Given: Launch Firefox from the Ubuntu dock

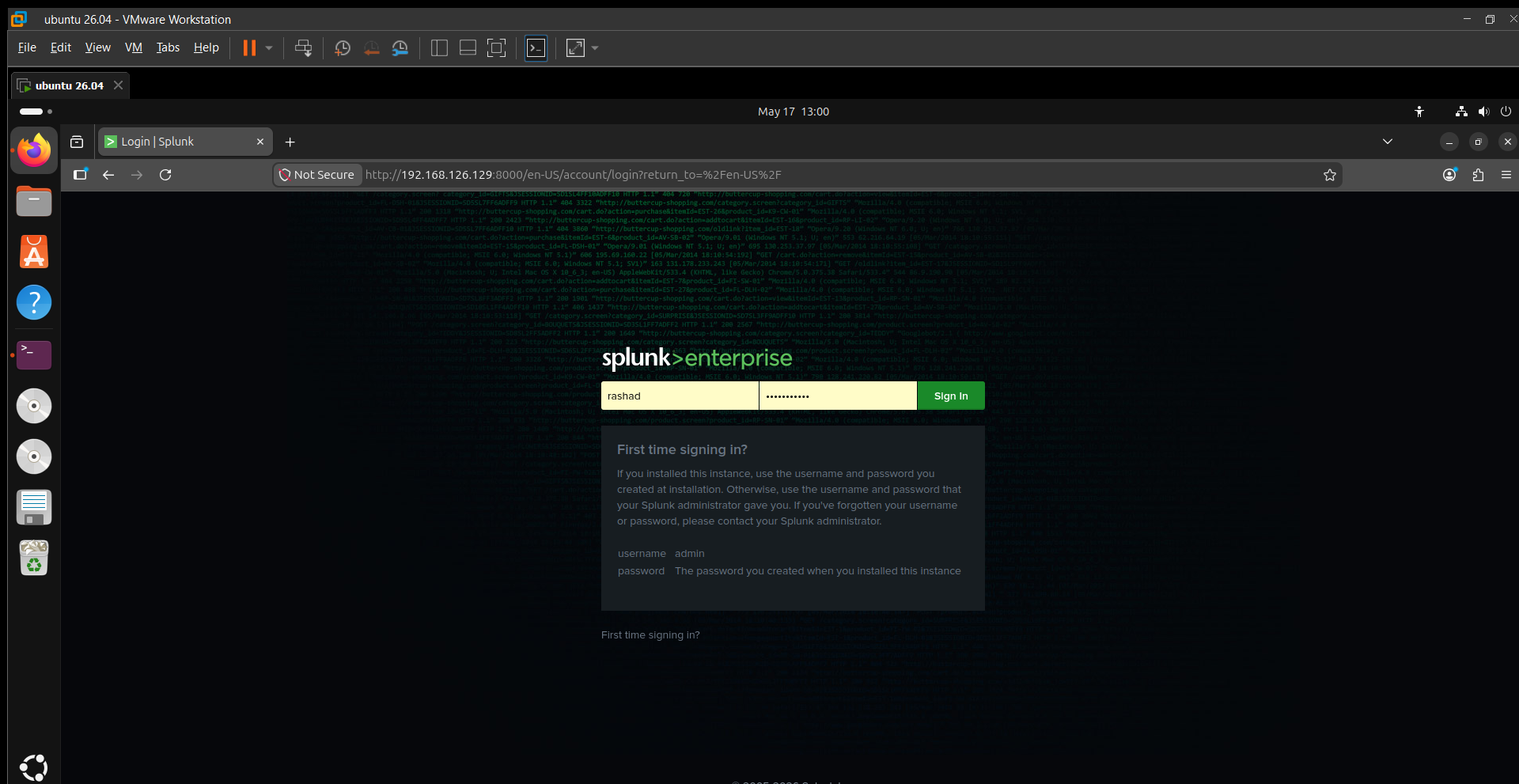Looking at the screenshot, I should point(34,150).
